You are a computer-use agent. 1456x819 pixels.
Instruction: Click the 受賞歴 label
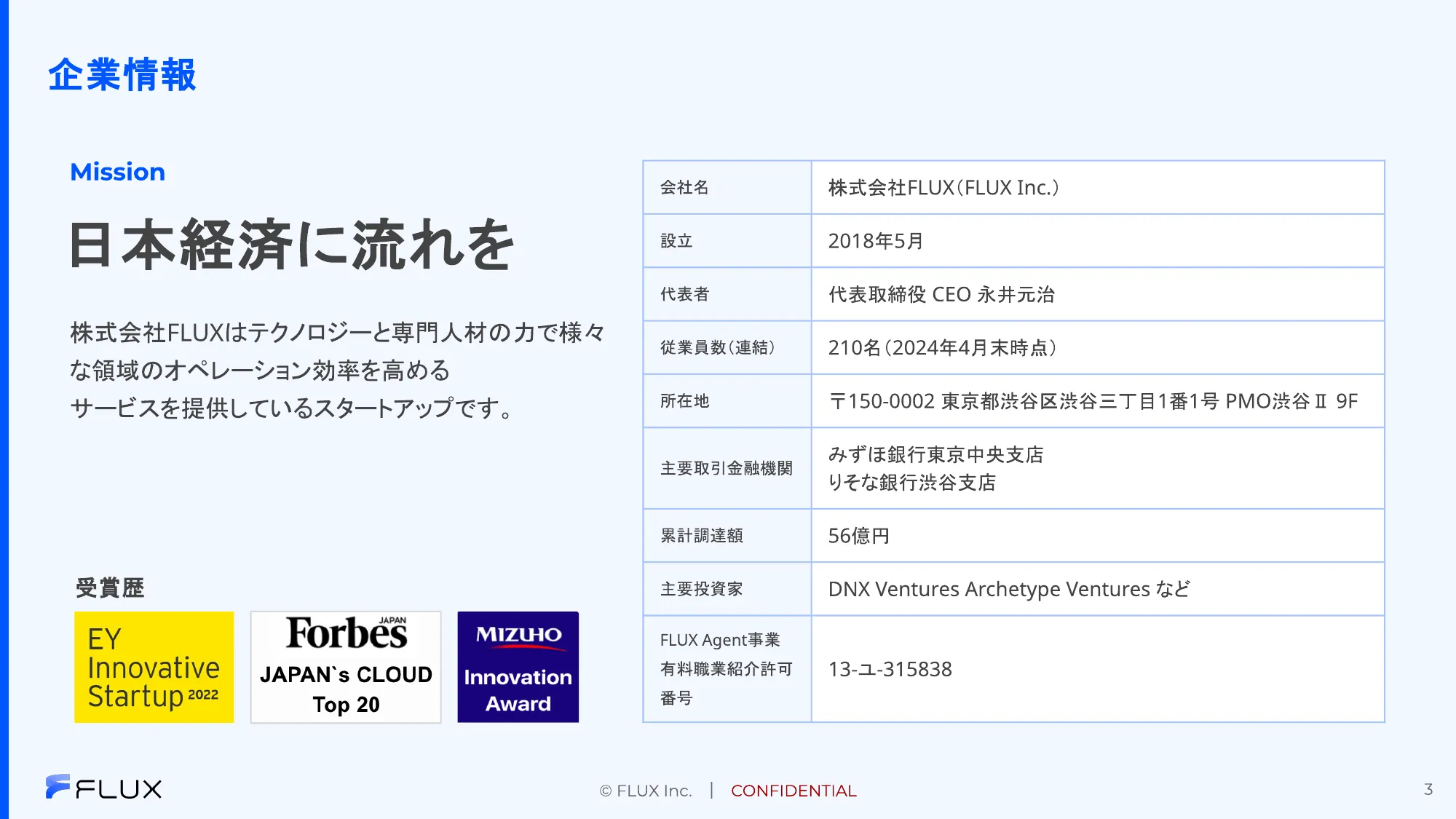point(110,587)
